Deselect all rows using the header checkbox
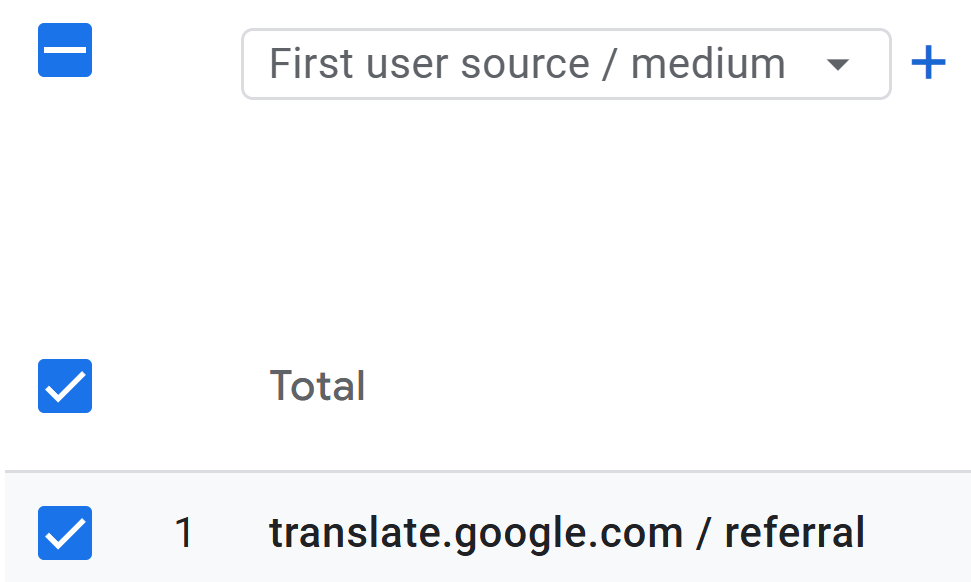Image resolution: width=971 pixels, height=582 pixels. [x=65, y=50]
